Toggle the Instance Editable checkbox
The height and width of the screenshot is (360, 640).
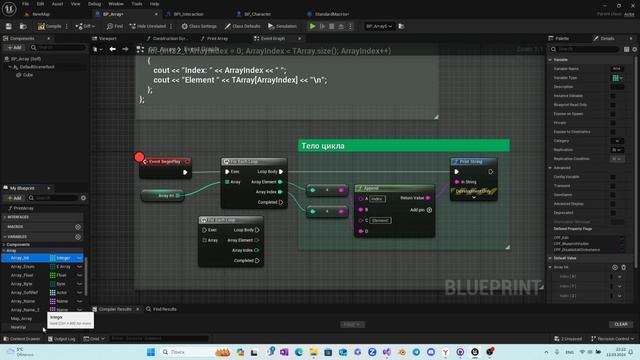613,96
